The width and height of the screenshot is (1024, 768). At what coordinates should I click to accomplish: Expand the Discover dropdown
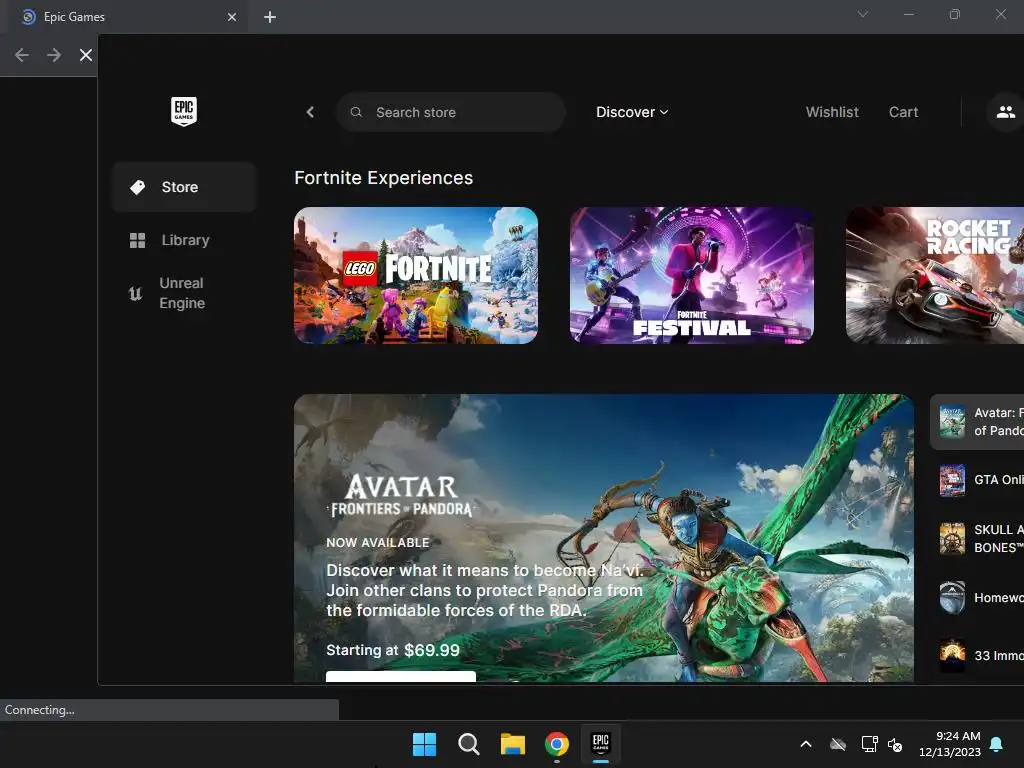[x=632, y=112]
